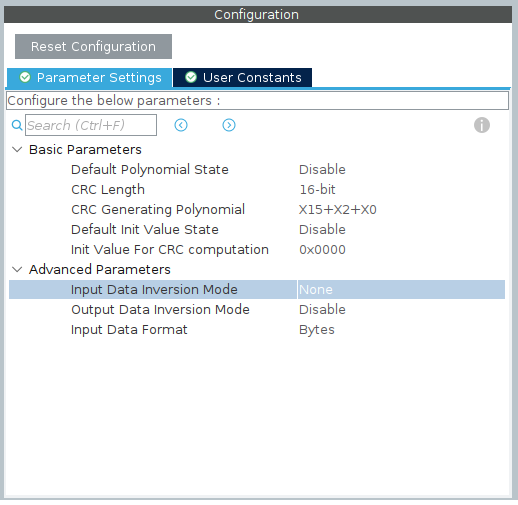The width and height of the screenshot is (518, 505).
Task: Open the parameter info icon
Action: tap(482, 125)
